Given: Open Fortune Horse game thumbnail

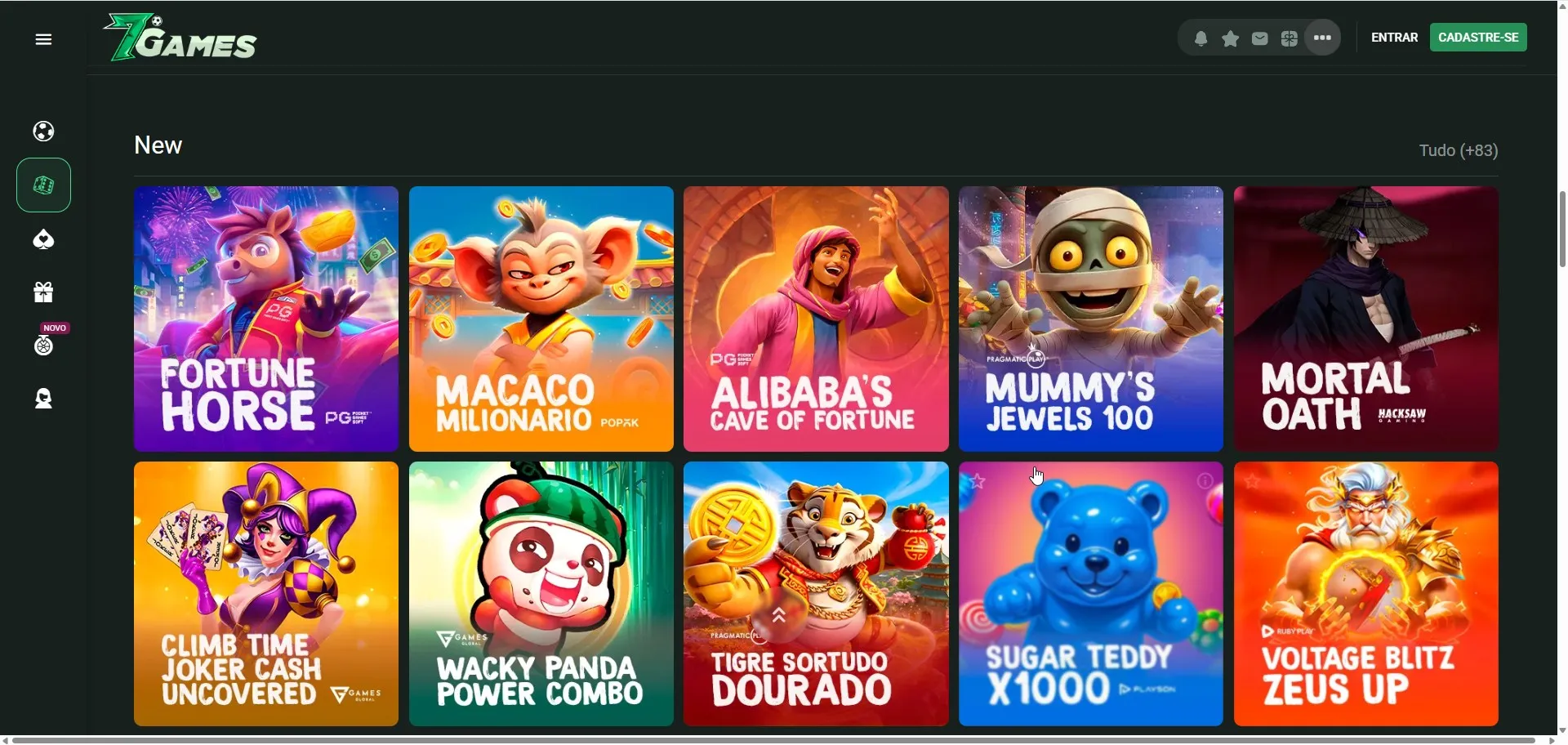Looking at the screenshot, I should [x=266, y=319].
